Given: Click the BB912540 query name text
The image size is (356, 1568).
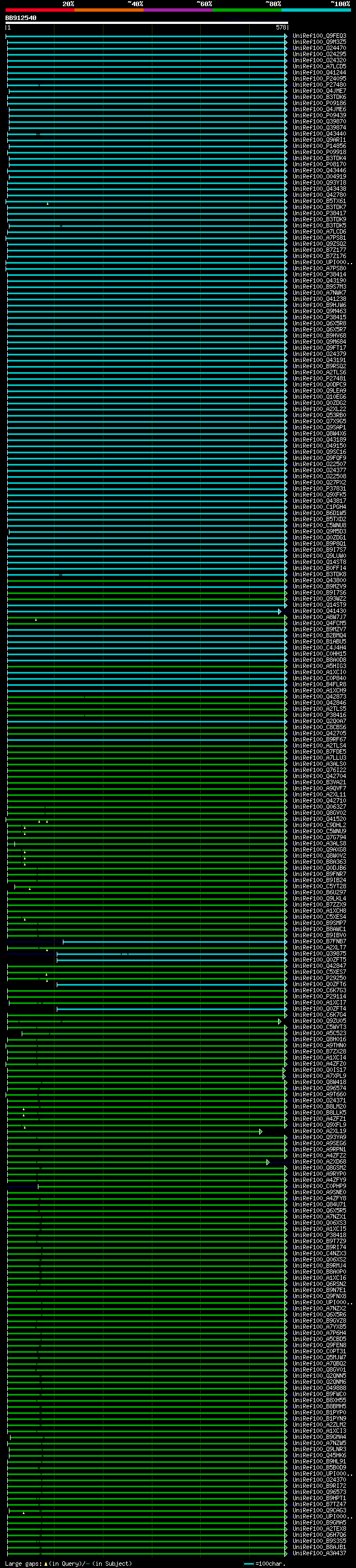Looking at the screenshot, I should pyautogui.click(x=21, y=18).
